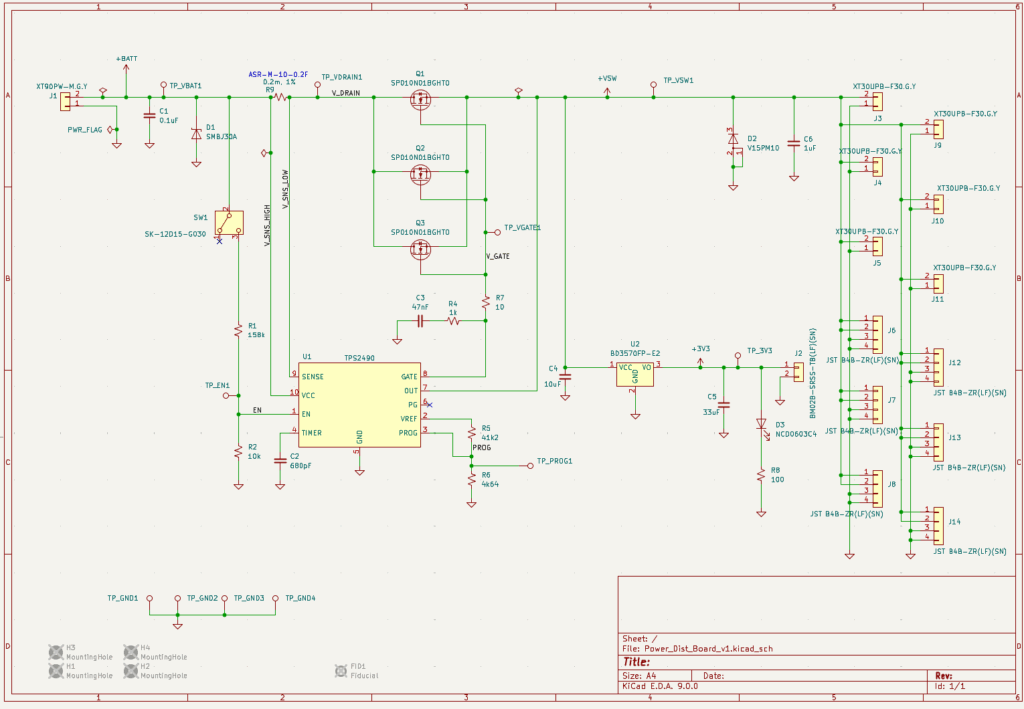
Task: Select the C4 10uF capacitor
Action: pos(565,377)
